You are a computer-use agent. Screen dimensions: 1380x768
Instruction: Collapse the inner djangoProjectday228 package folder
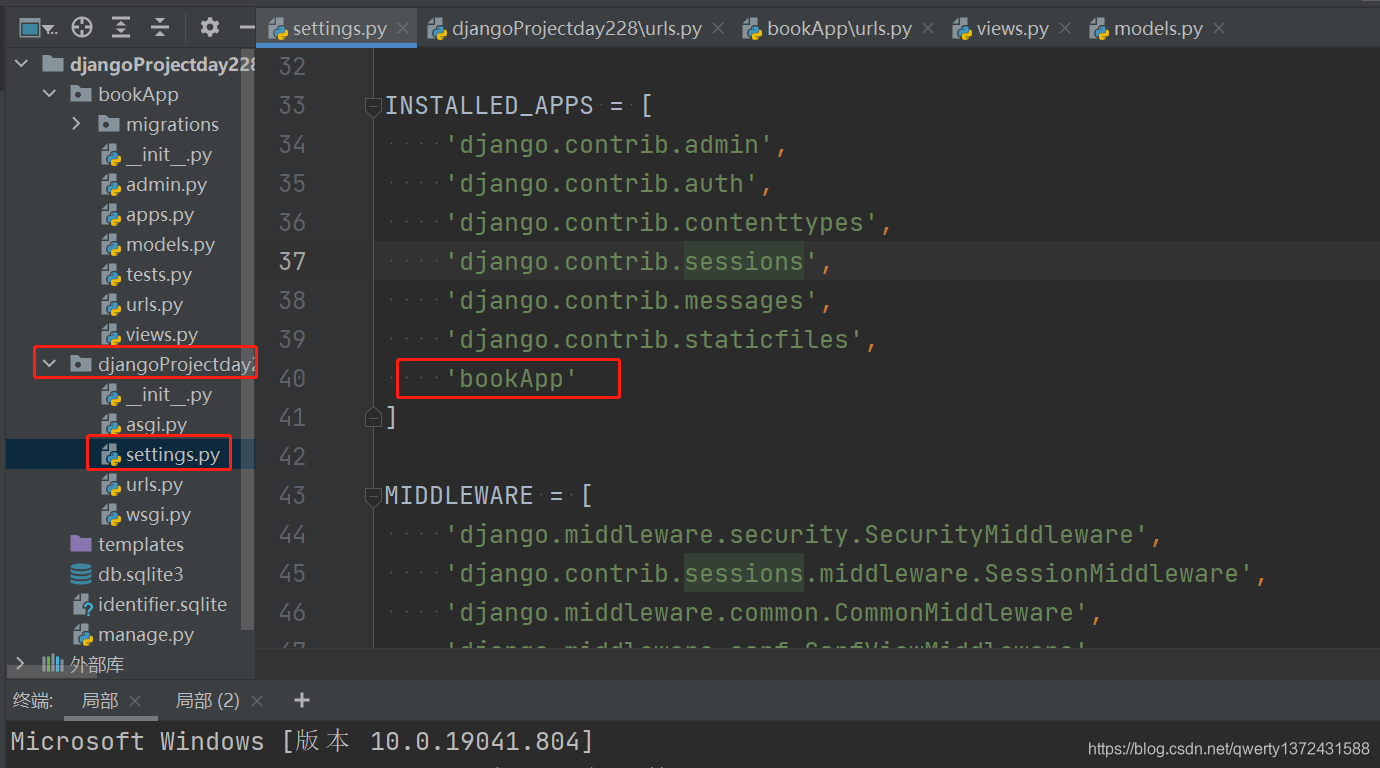point(49,365)
